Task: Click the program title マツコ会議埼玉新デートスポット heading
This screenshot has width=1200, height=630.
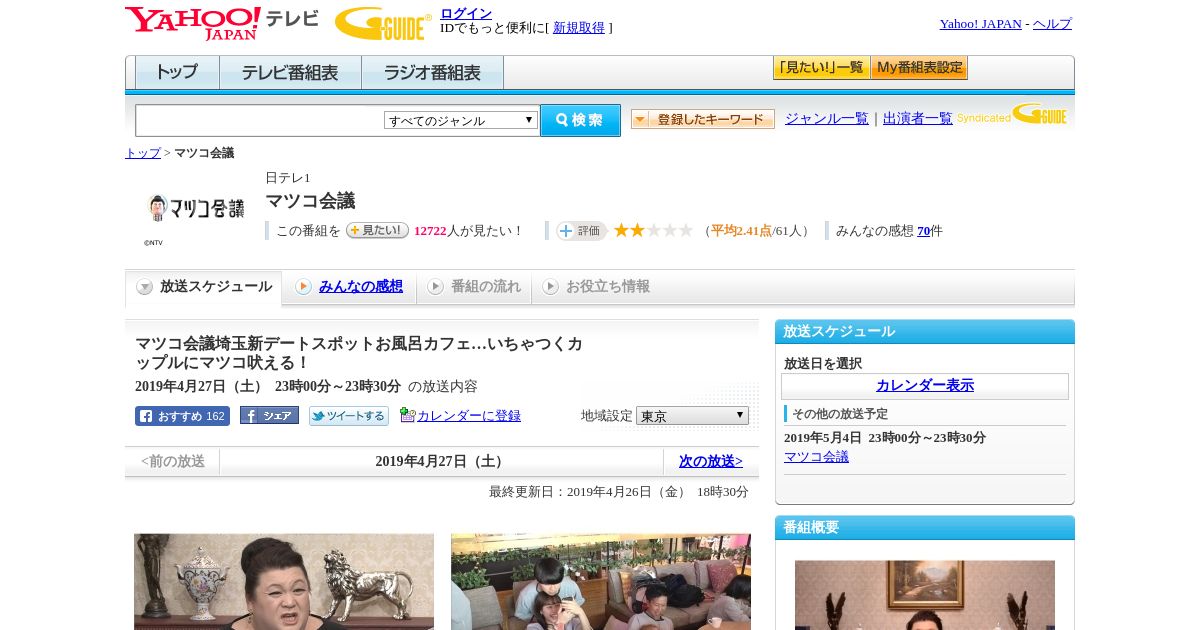Action: [359, 353]
